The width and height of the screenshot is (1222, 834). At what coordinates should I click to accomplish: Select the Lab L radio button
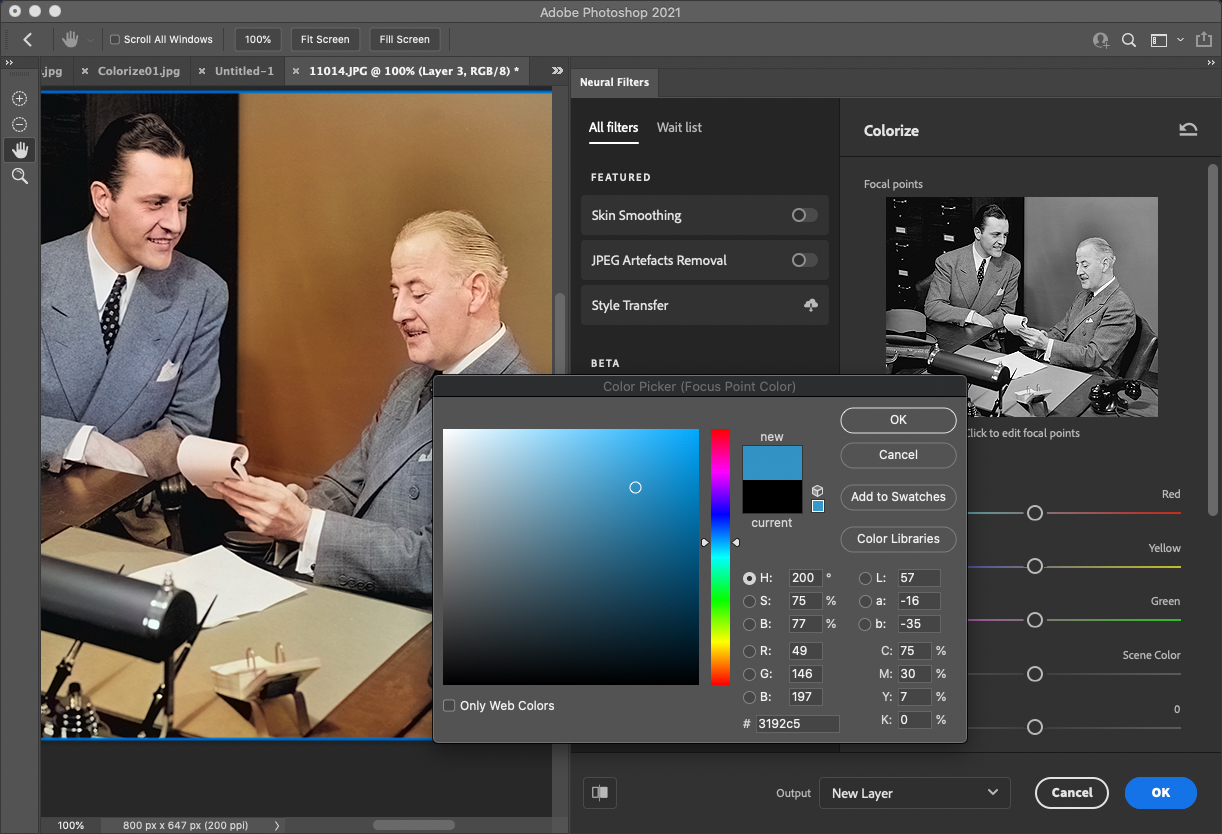[865, 578]
